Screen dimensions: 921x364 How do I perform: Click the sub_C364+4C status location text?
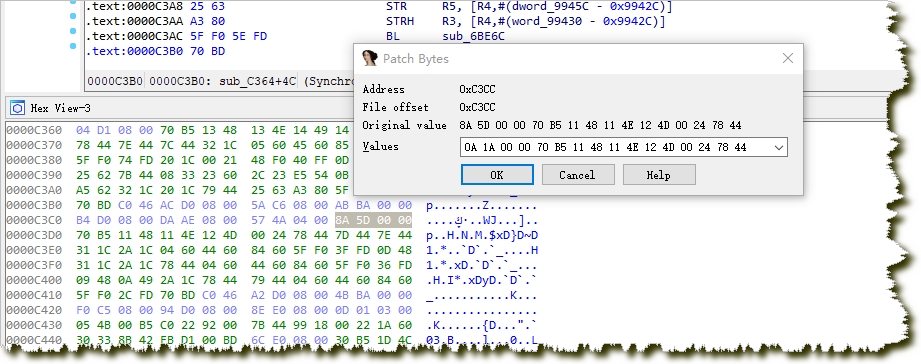(258, 82)
